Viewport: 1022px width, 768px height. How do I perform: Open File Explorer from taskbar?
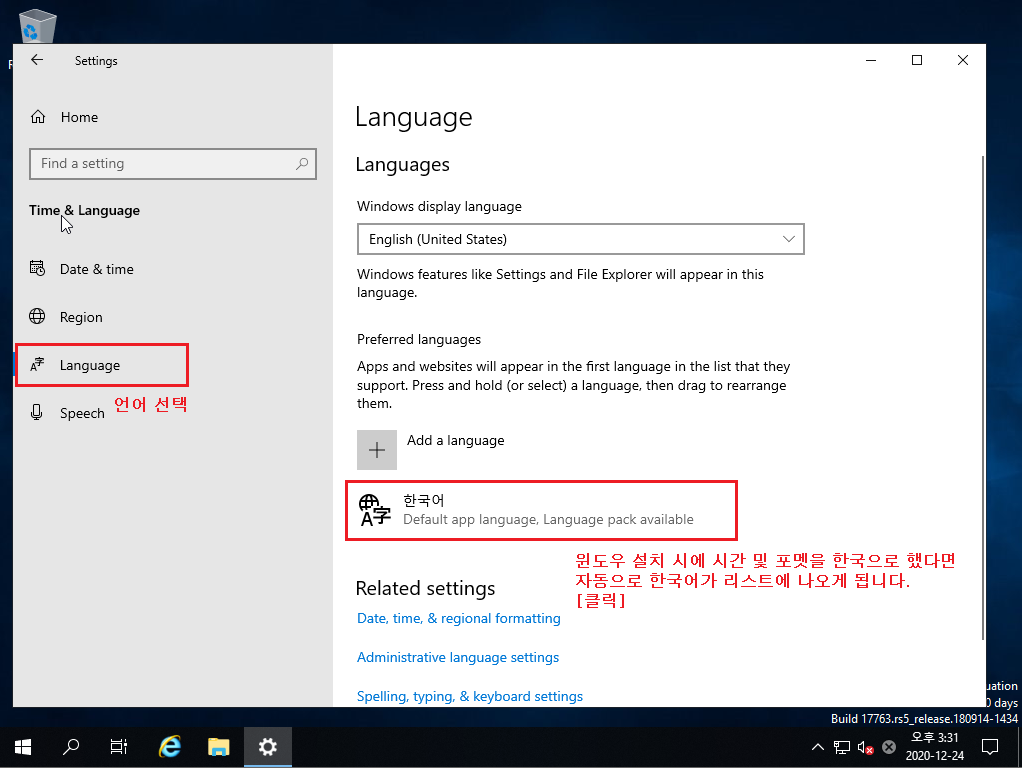pos(219,747)
